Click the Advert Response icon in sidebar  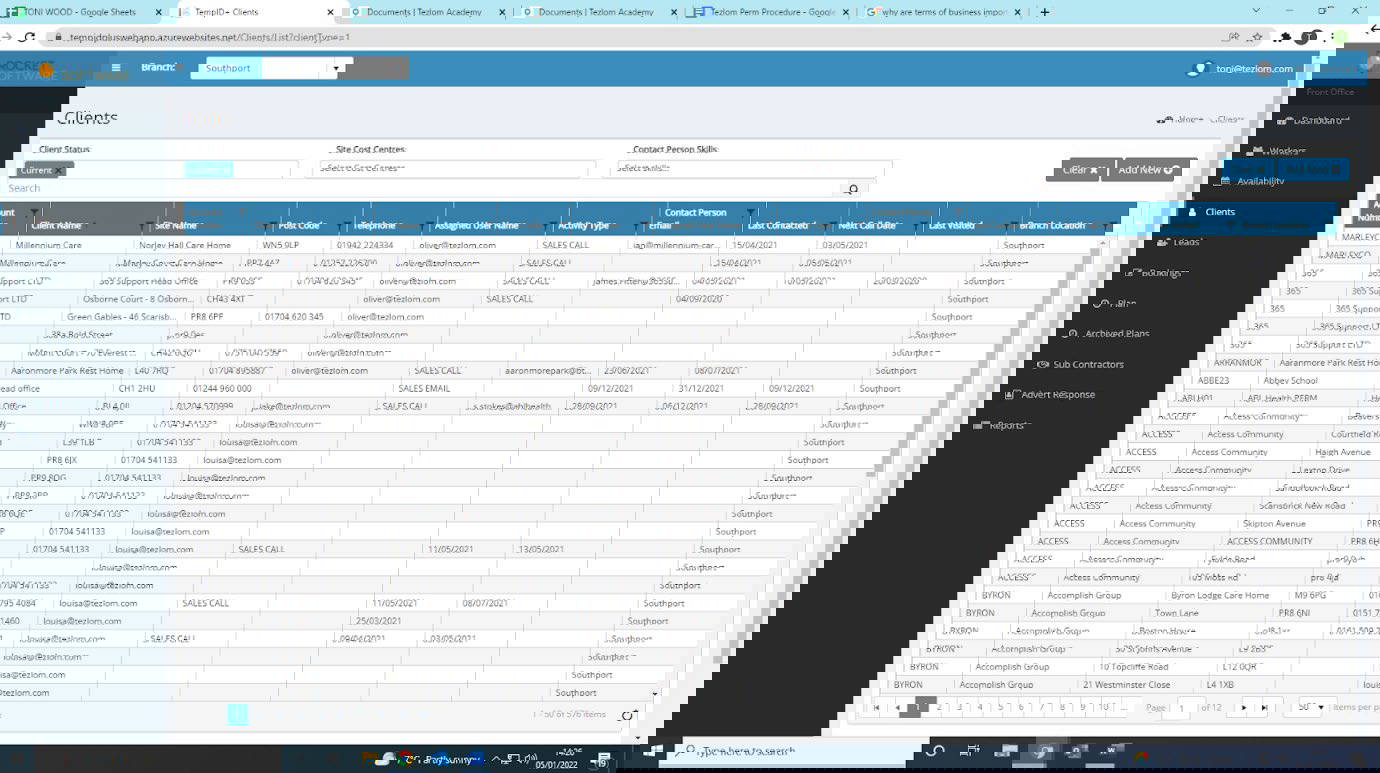coord(1012,395)
